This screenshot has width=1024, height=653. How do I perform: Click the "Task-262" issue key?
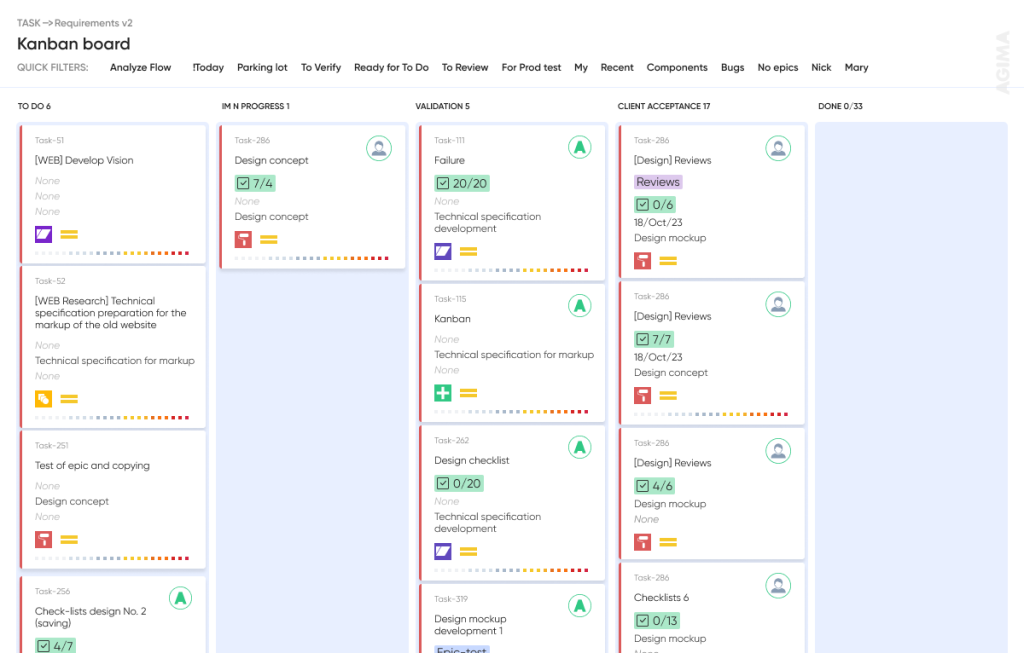pyautogui.click(x=451, y=440)
